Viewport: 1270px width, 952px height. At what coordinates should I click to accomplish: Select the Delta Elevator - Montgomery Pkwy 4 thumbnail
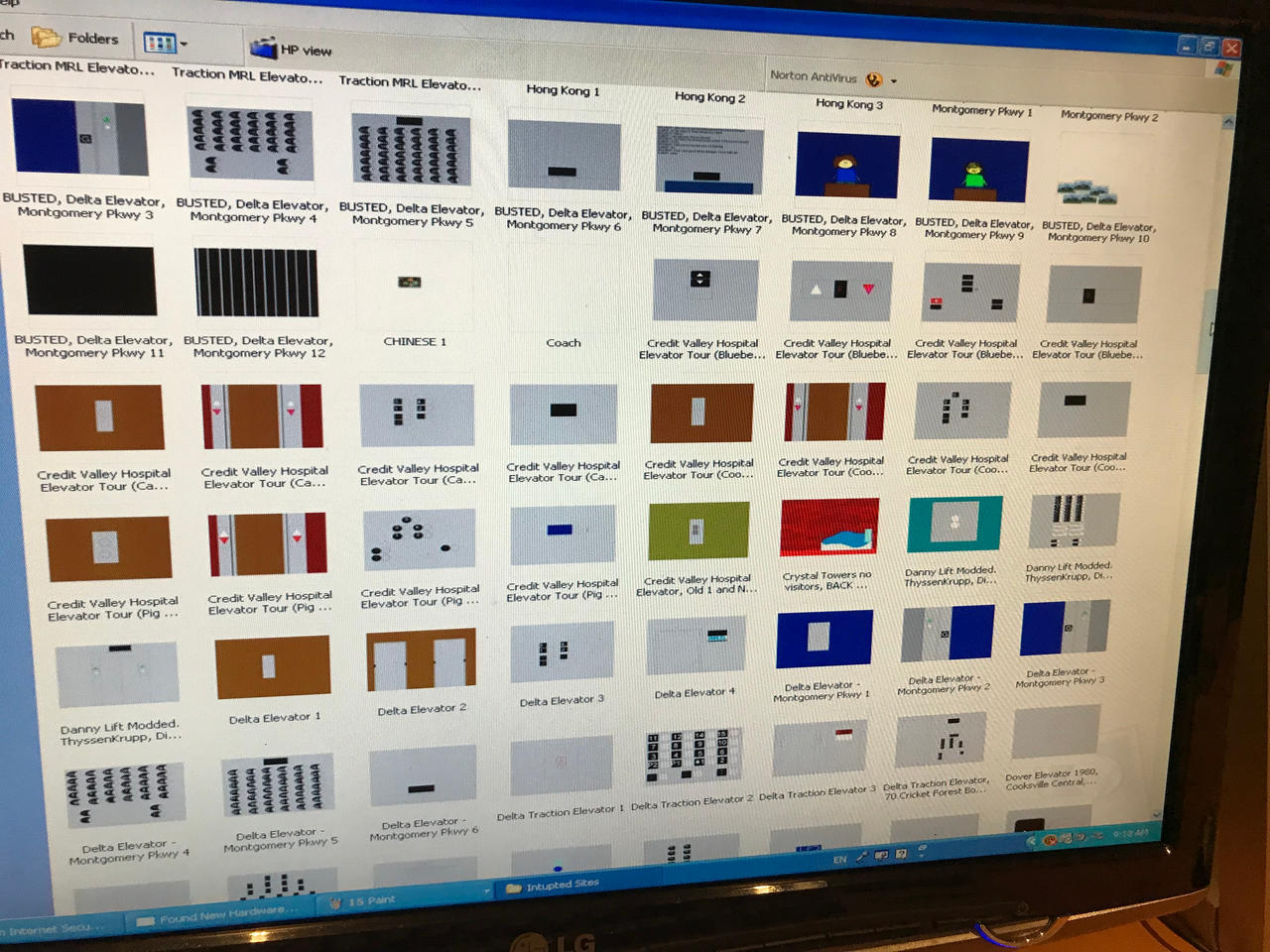click(x=126, y=795)
